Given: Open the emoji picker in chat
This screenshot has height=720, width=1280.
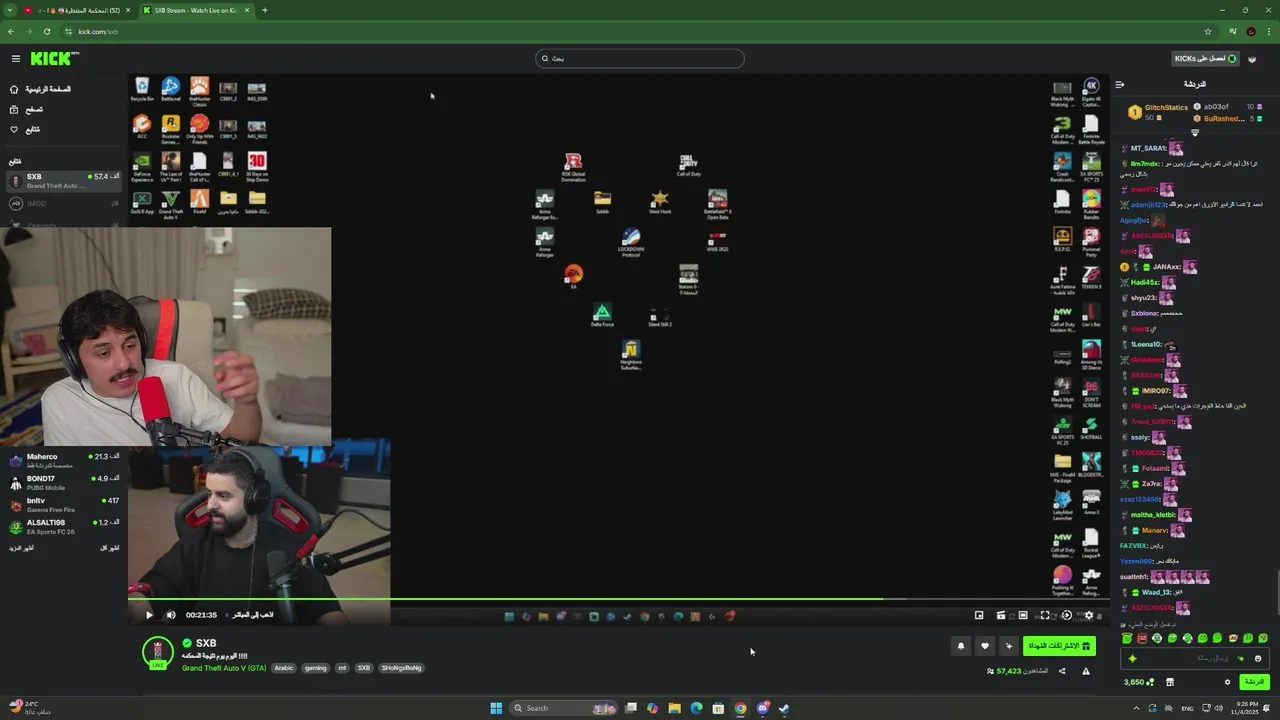Looking at the screenshot, I should click(x=1258, y=659).
